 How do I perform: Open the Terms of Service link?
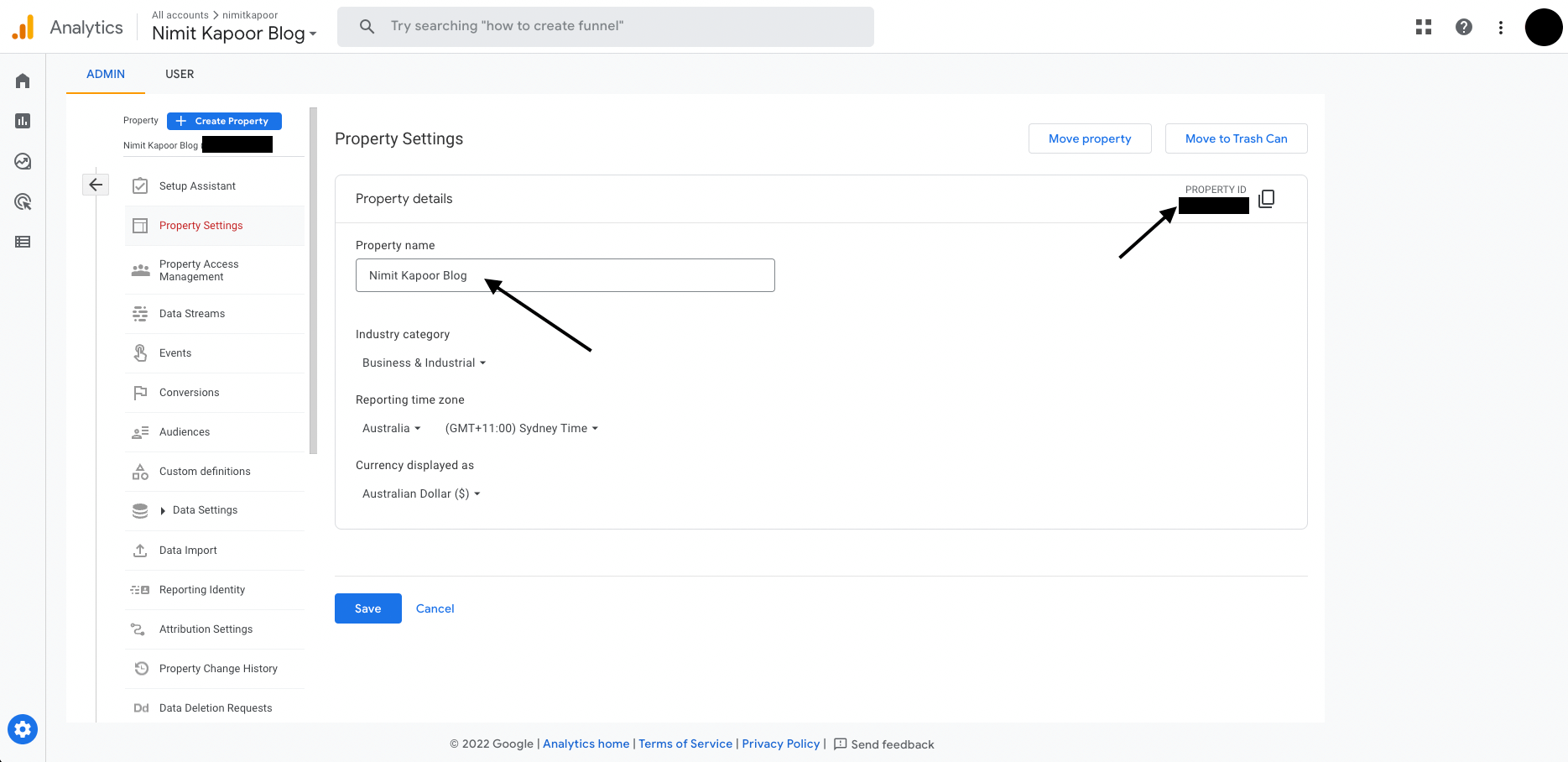coord(685,744)
